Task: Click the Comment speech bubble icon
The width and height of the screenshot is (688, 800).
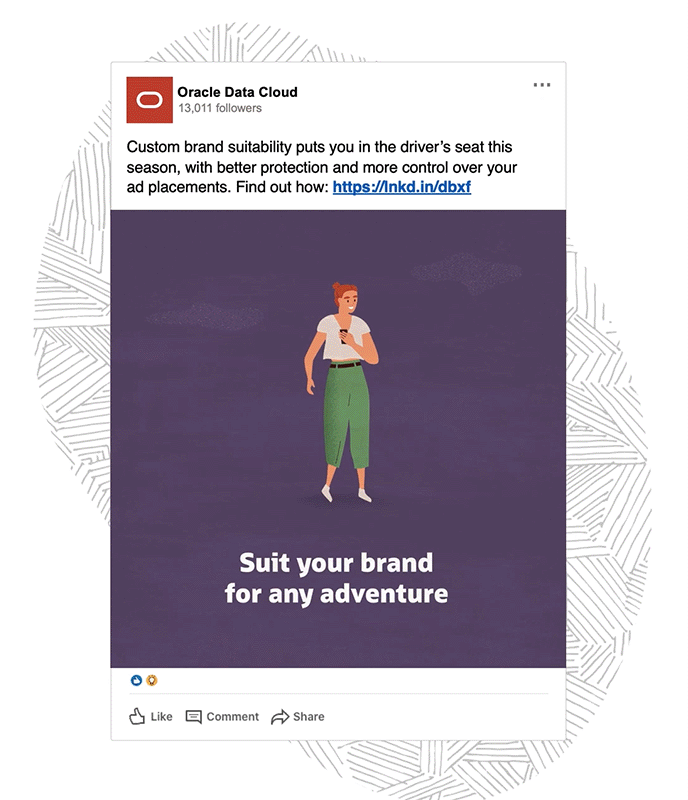Action: pyautogui.click(x=193, y=717)
